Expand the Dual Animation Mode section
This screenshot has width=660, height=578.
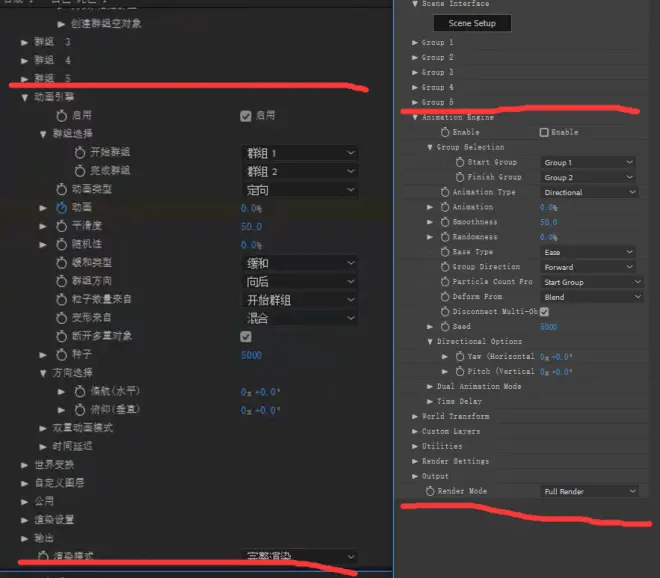pos(430,386)
